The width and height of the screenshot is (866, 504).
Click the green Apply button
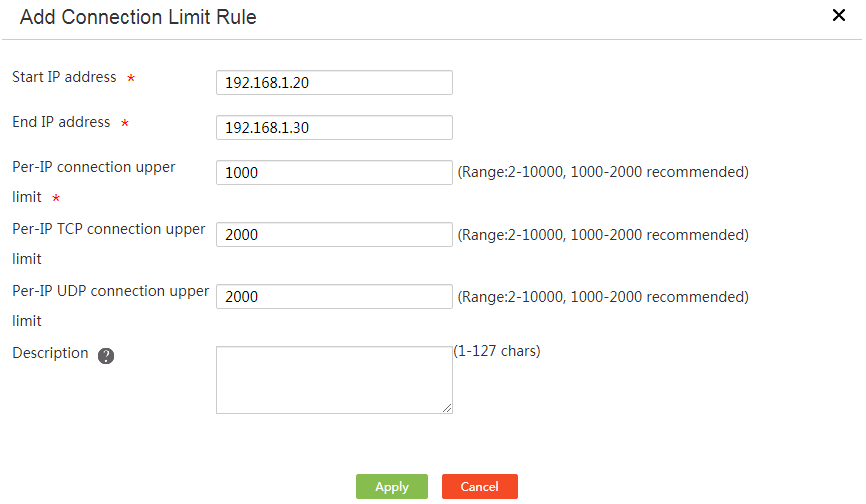pos(392,486)
